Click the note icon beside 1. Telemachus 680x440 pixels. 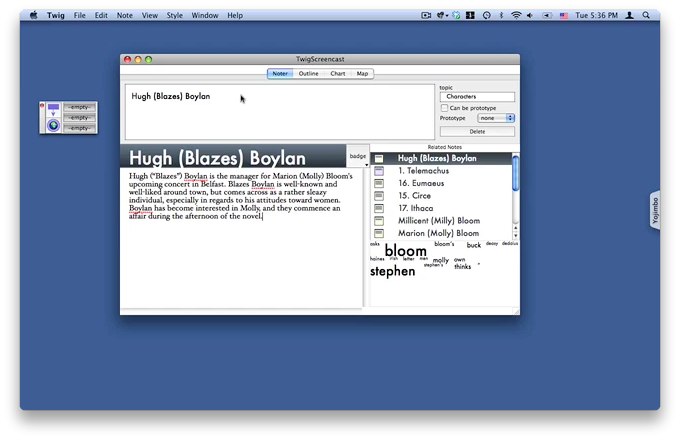[x=379, y=171]
